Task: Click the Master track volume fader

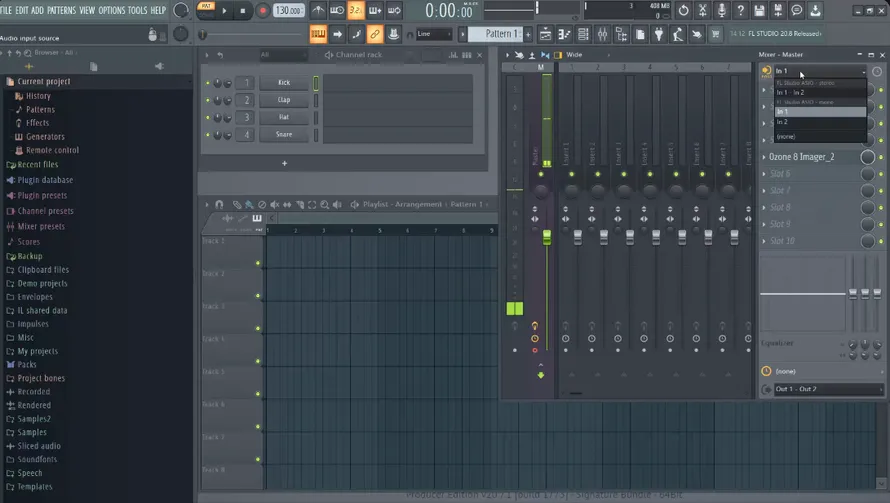Action: coord(547,237)
